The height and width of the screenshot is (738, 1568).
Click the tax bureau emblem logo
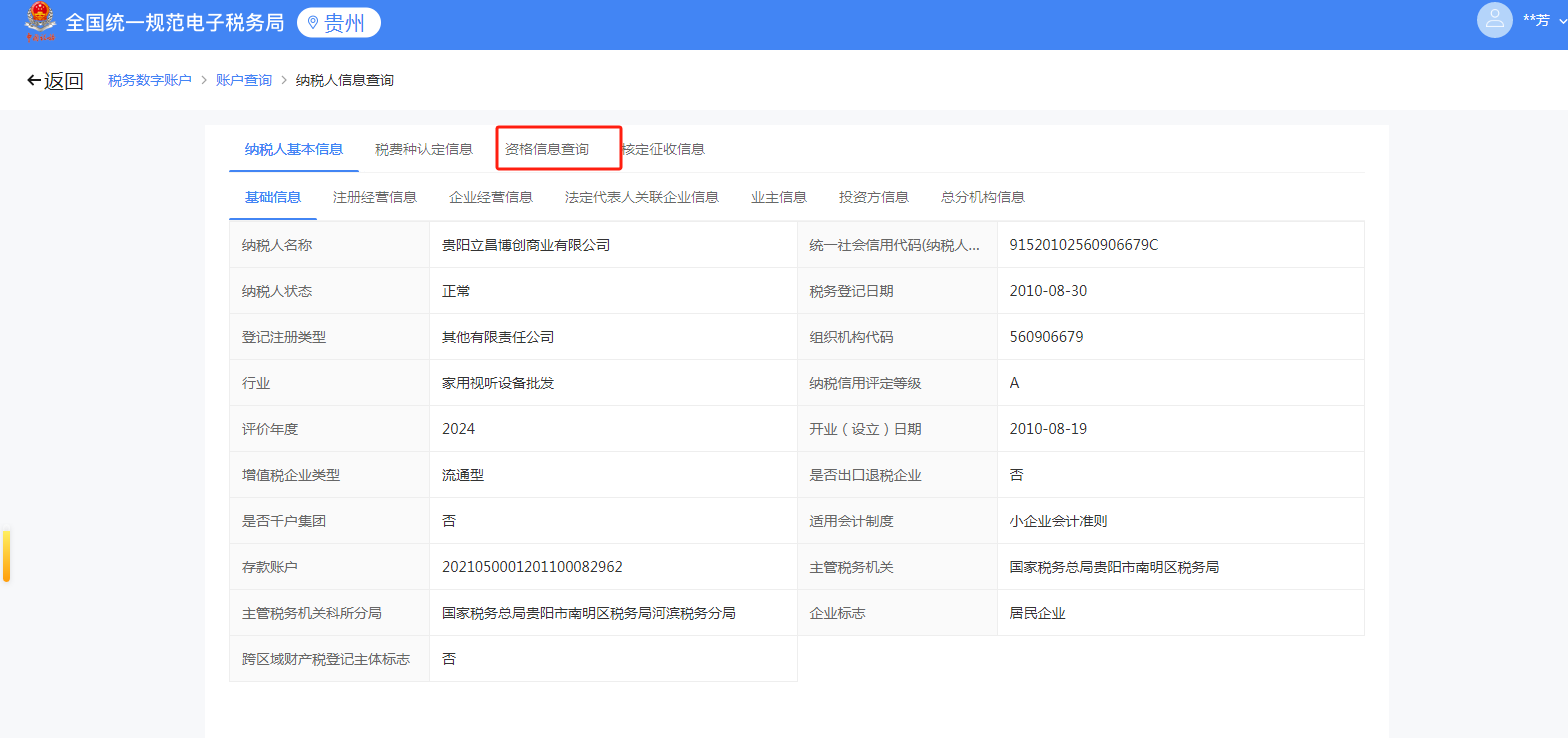coord(41,22)
